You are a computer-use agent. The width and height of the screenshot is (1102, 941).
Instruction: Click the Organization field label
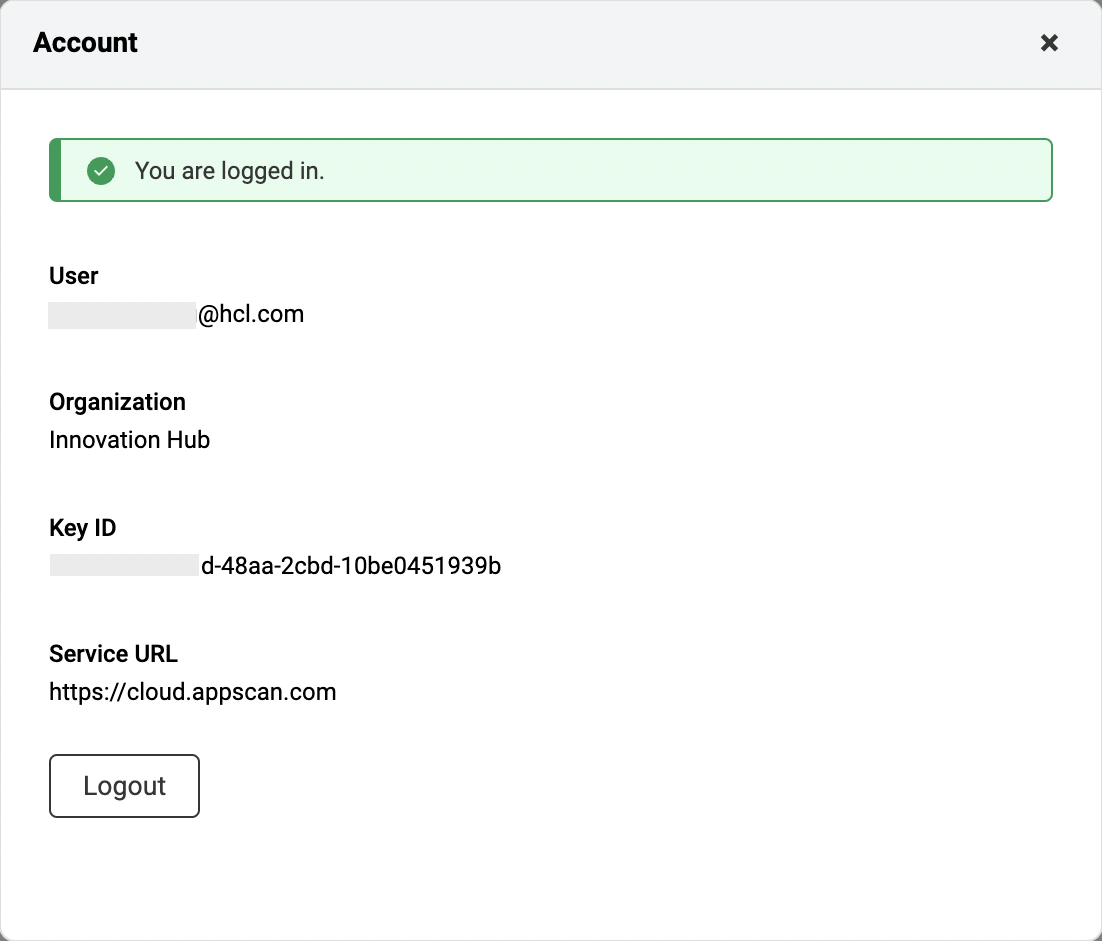click(117, 402)
